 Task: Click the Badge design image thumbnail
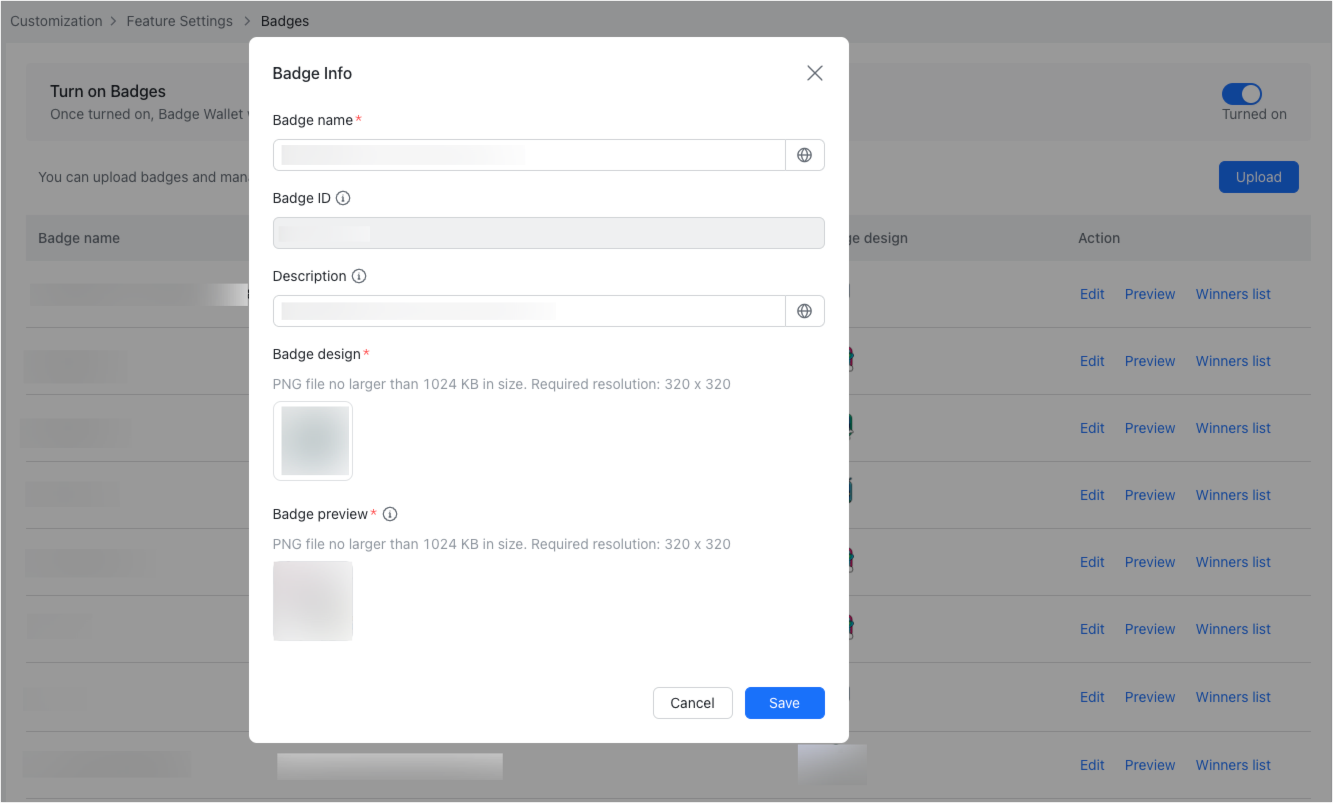(313, 441)
